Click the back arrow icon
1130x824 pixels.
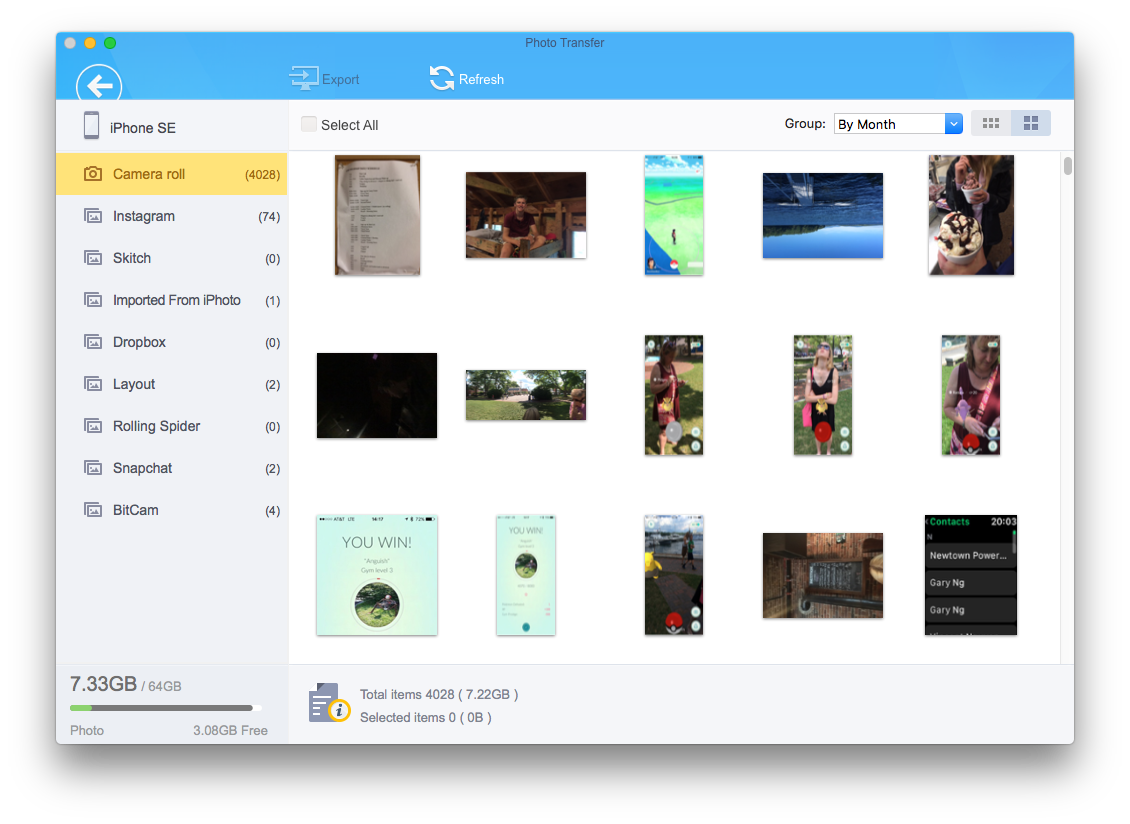pyautogui.click(x=99, y=84)
